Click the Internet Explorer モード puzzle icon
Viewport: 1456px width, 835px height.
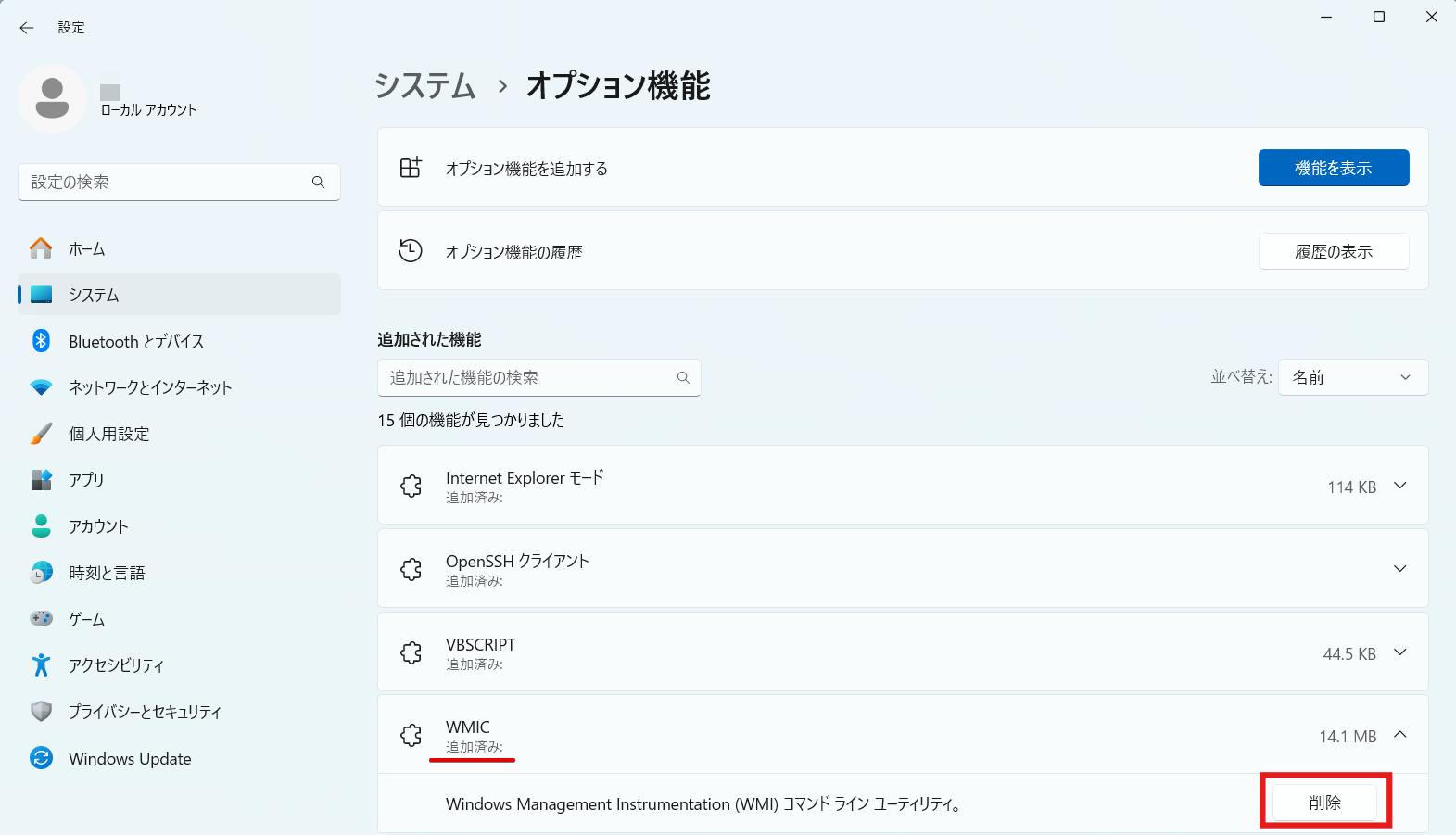pos(411,486)
